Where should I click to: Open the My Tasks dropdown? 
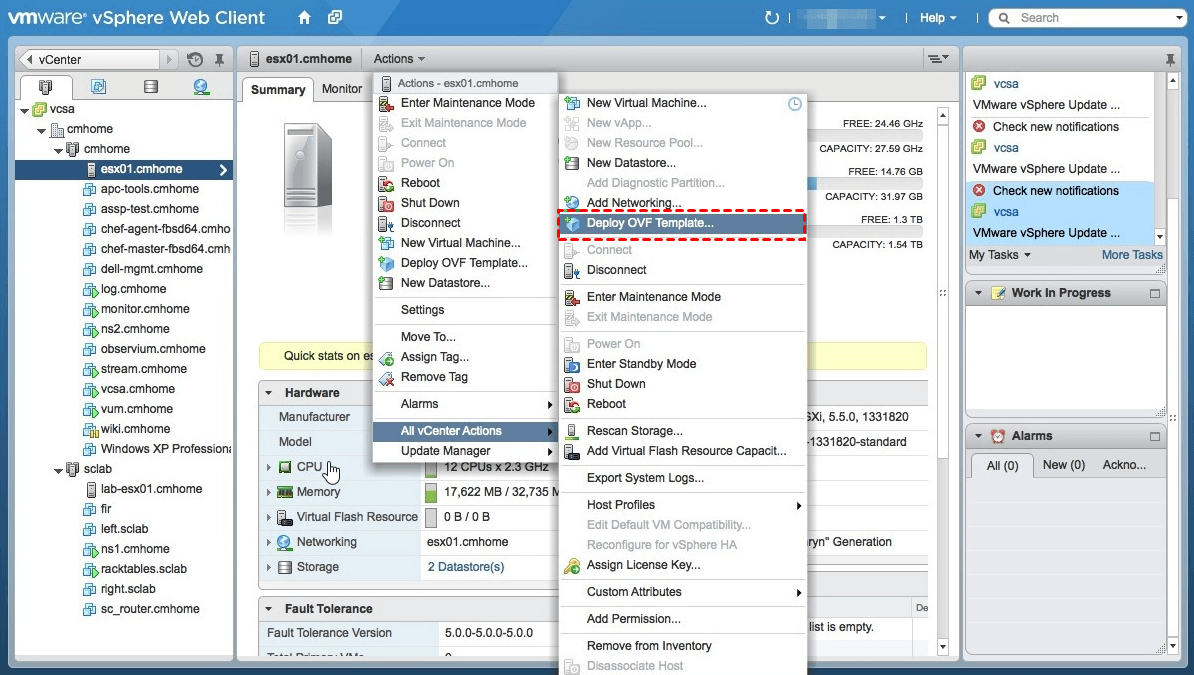pos(999,255)
